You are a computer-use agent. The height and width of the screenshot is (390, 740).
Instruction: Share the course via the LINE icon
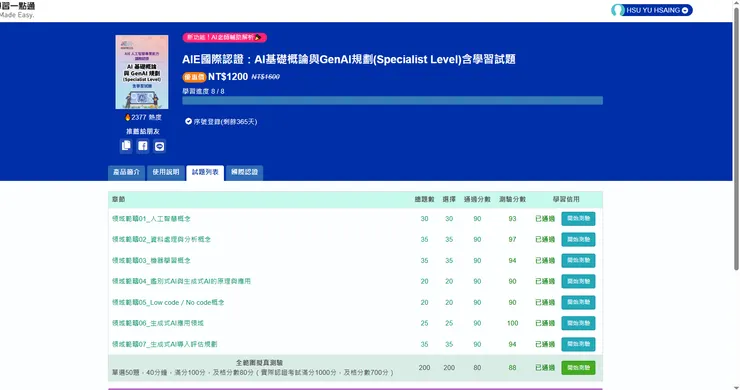click(160, 146)
